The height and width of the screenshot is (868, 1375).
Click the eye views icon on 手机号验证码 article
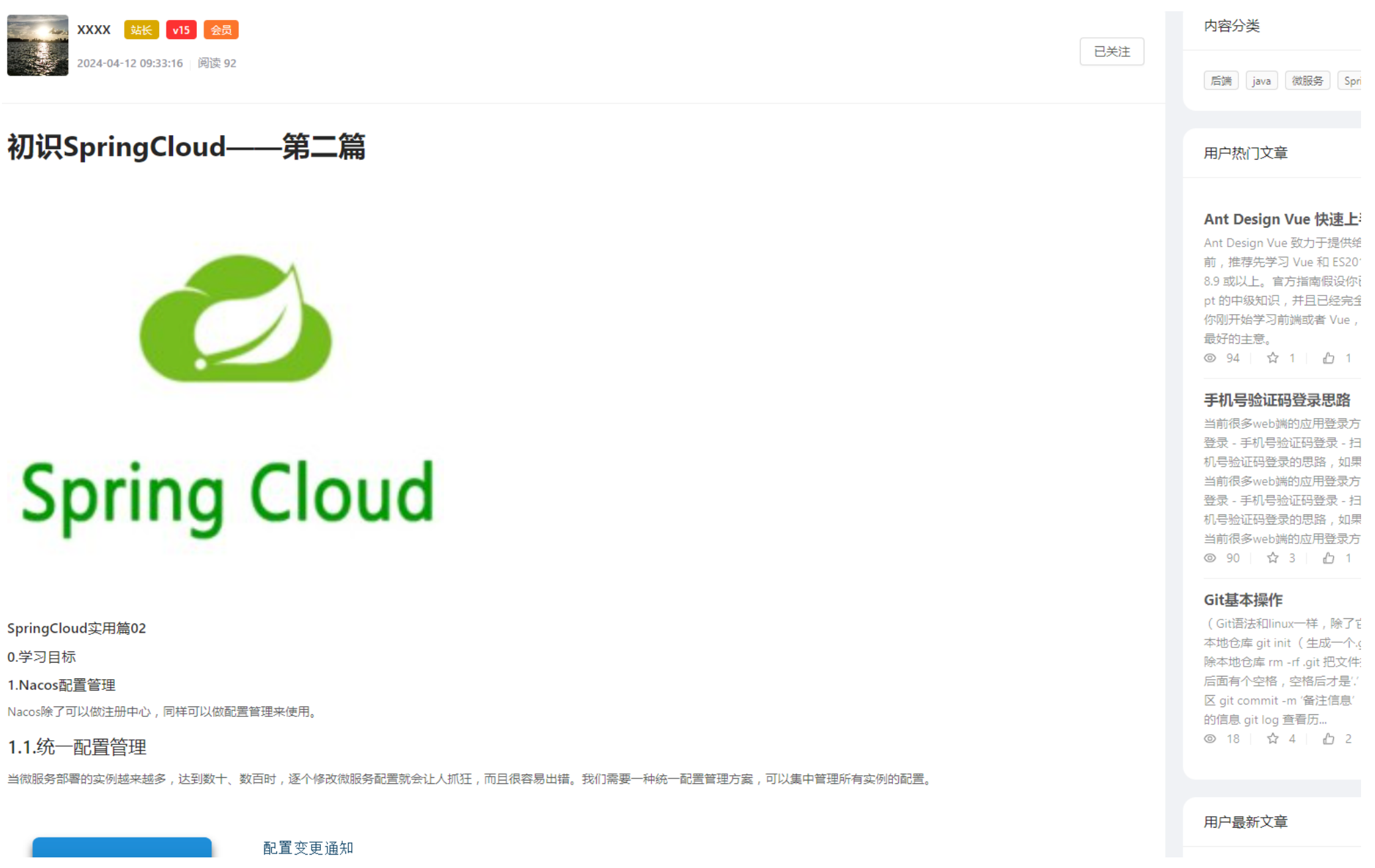pyautogui.click(x=1210, y=559)
